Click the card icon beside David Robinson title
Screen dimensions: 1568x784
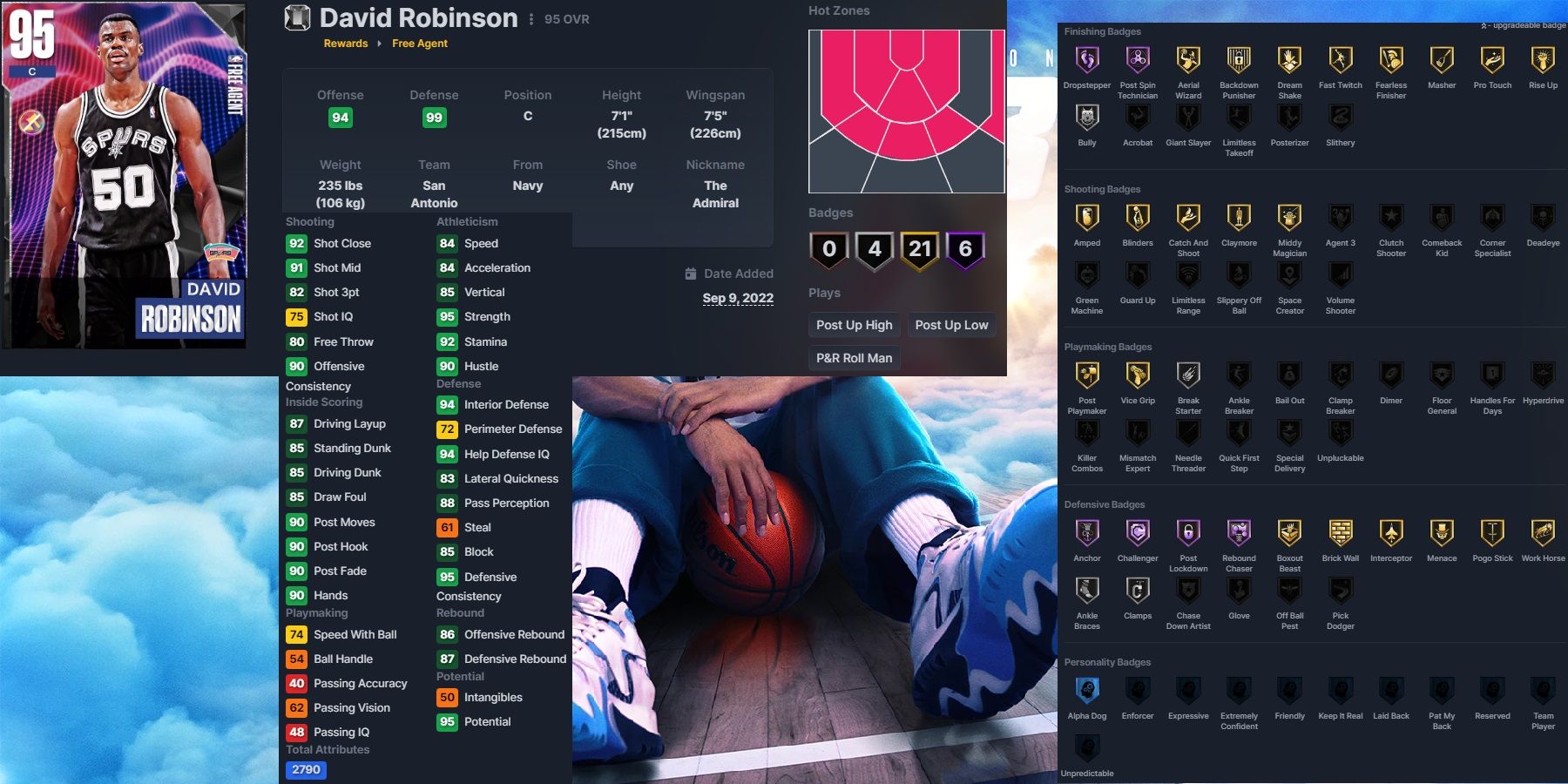pyautogui.click(x=298, y=18)
